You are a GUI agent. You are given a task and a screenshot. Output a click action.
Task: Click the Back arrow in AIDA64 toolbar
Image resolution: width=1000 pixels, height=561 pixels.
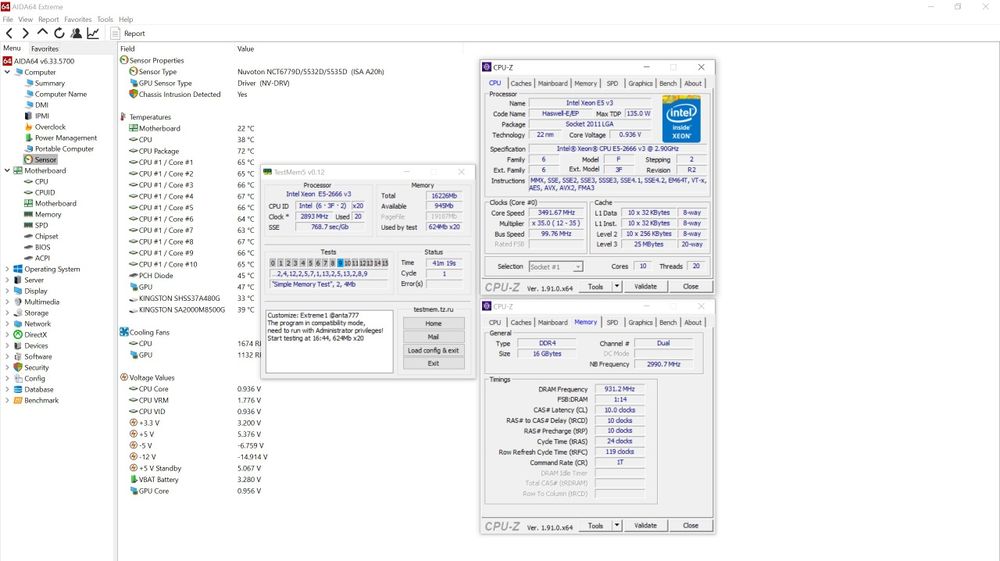pyautogui.click(x=9, y=33)
